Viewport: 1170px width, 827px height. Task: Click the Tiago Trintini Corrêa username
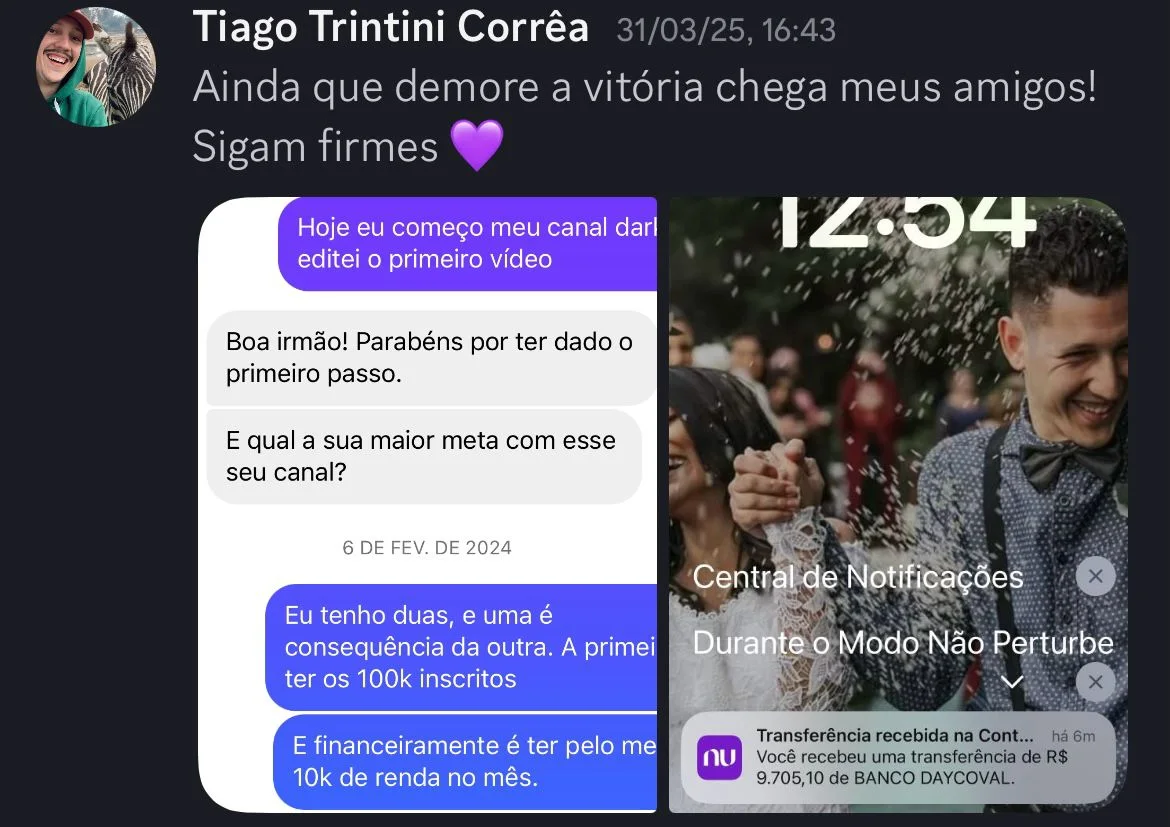pyautogui.click(x=391, y=28)
